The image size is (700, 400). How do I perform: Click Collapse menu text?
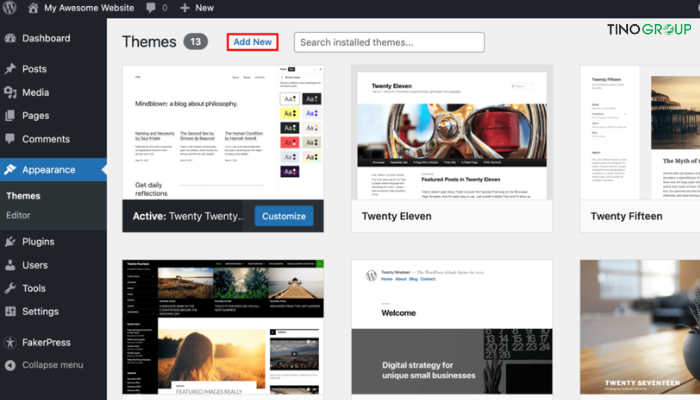tap(53, 365)
